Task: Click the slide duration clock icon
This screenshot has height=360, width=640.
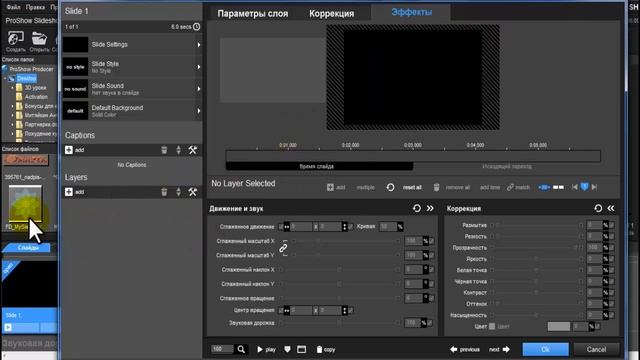Action: point(196,27)
